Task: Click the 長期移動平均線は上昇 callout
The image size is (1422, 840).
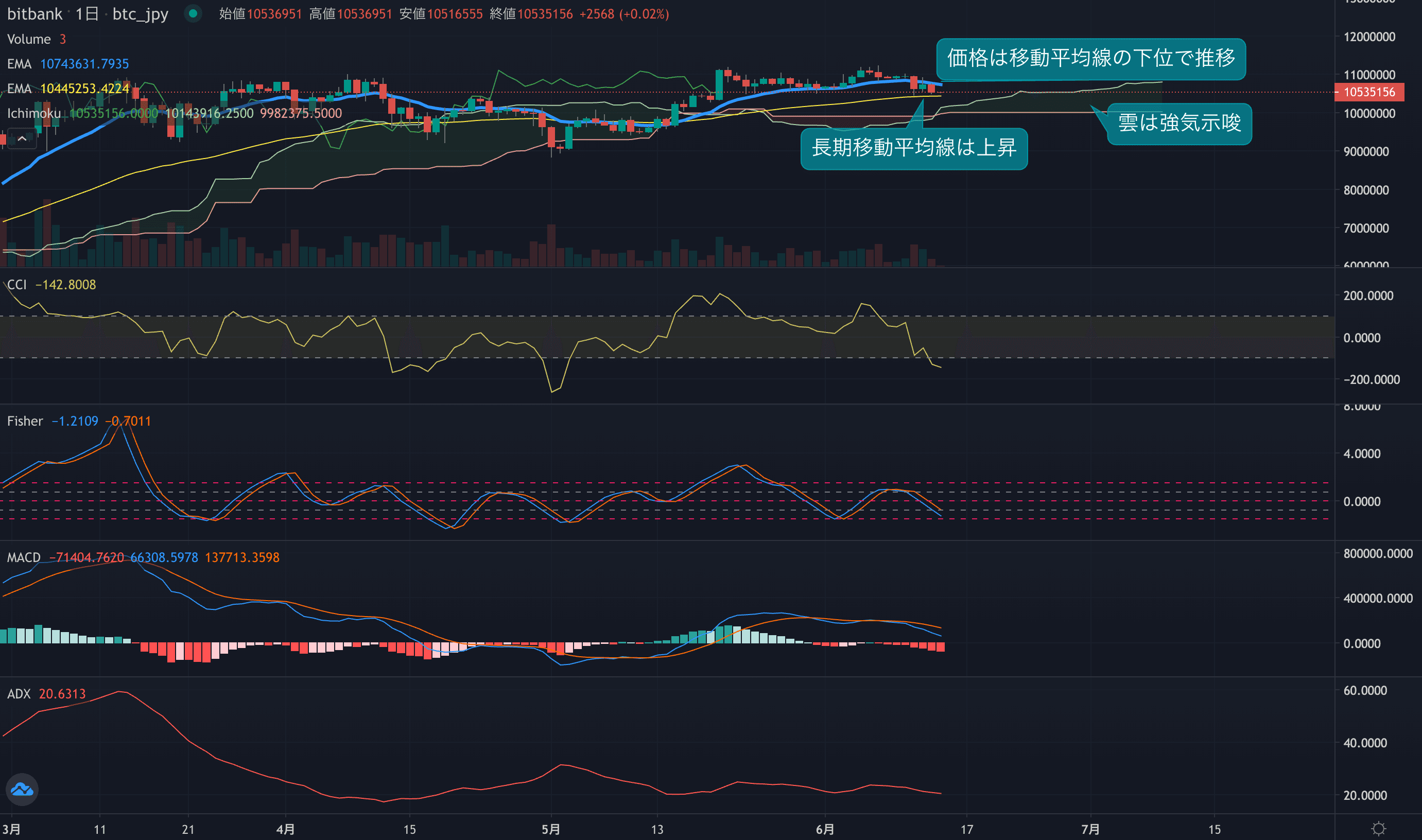Action: [914, 148]
